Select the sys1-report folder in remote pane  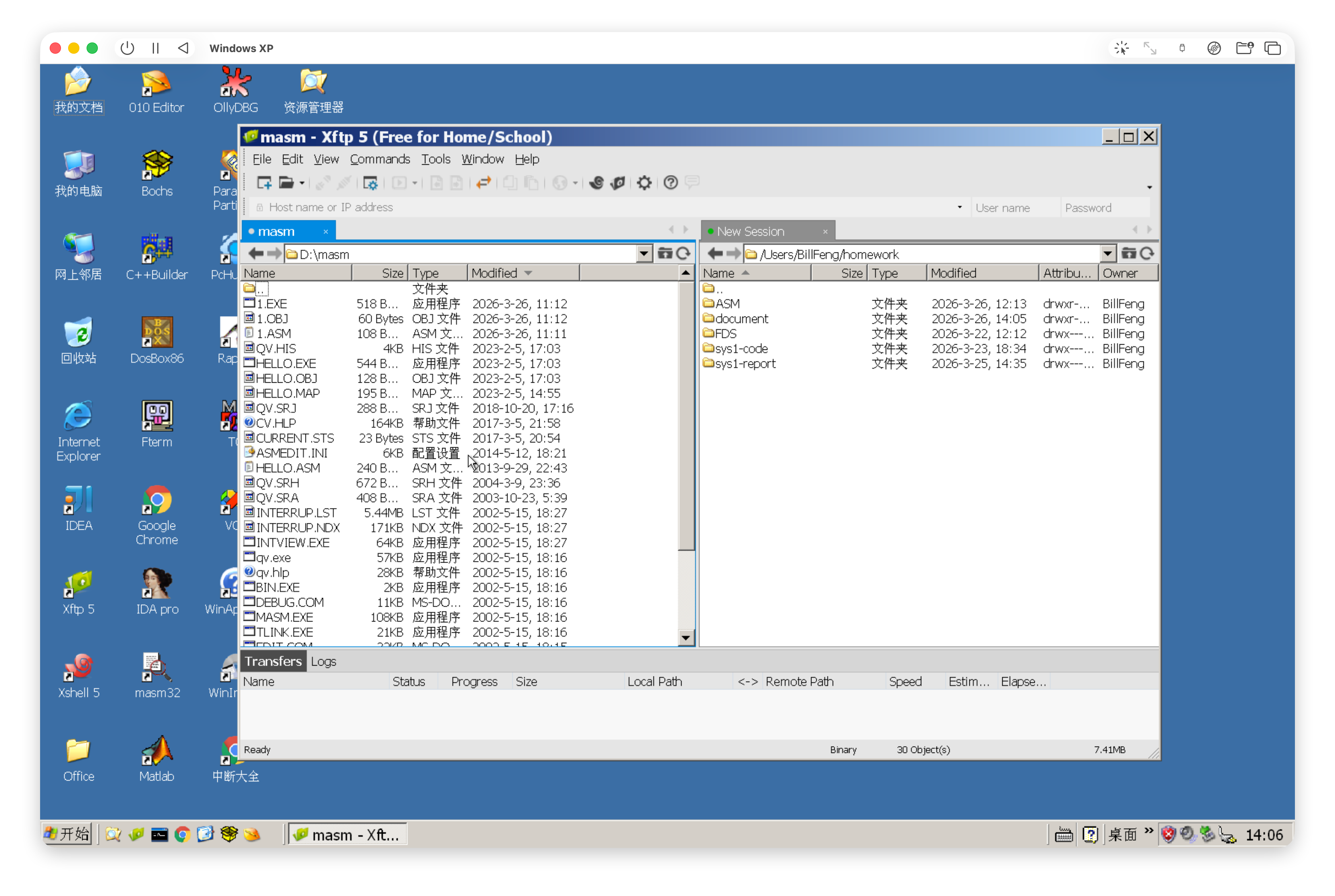pos(745,363)
